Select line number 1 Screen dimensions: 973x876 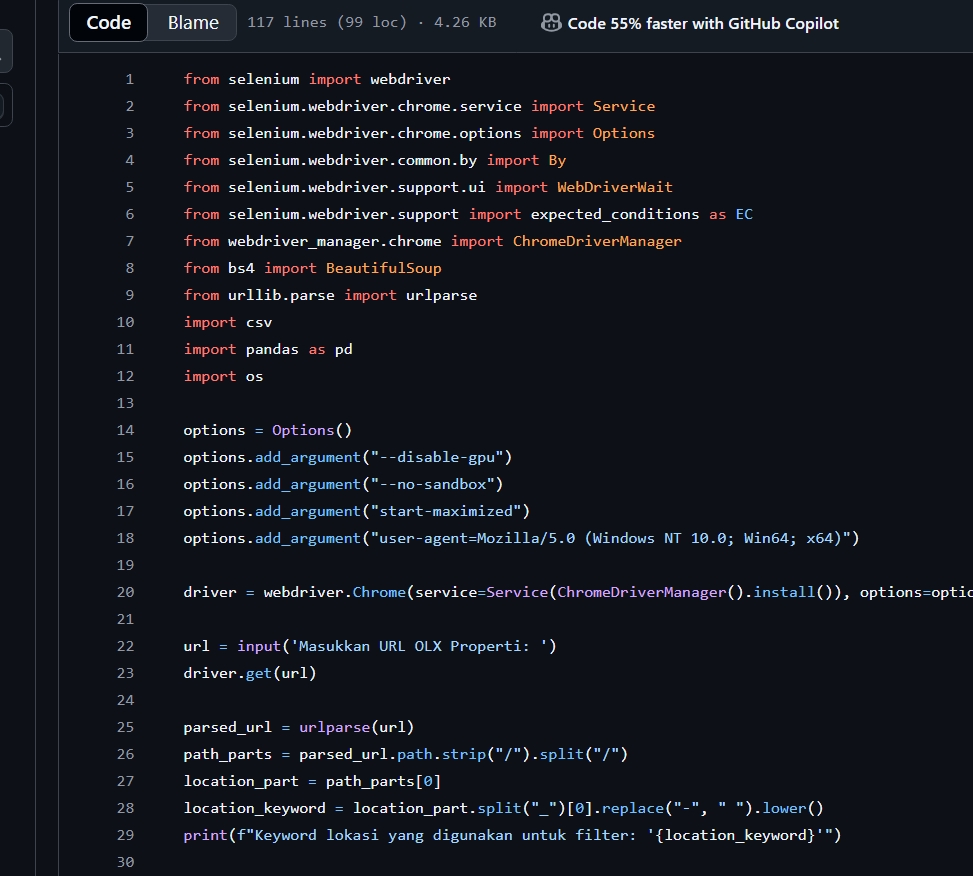click(130, 79)
